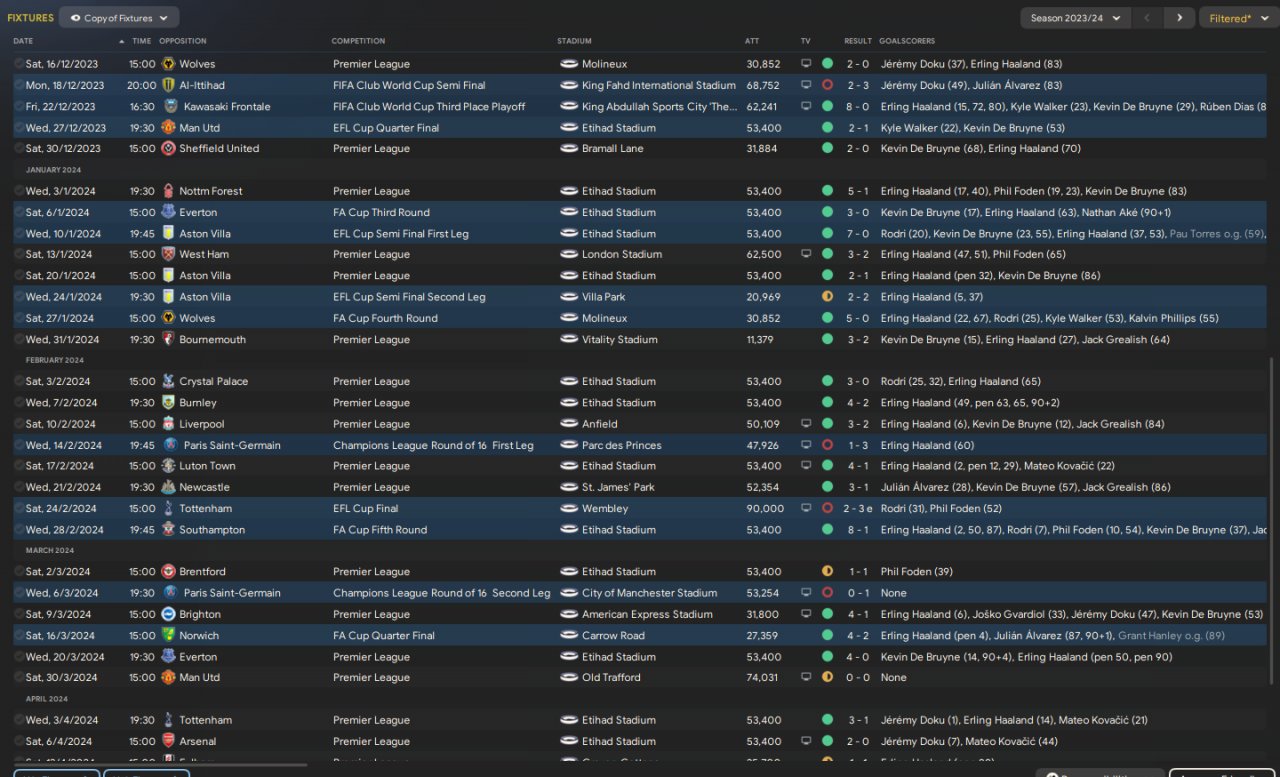
Task: Sort by the Opposition column header
Action: tap(183, 41)
